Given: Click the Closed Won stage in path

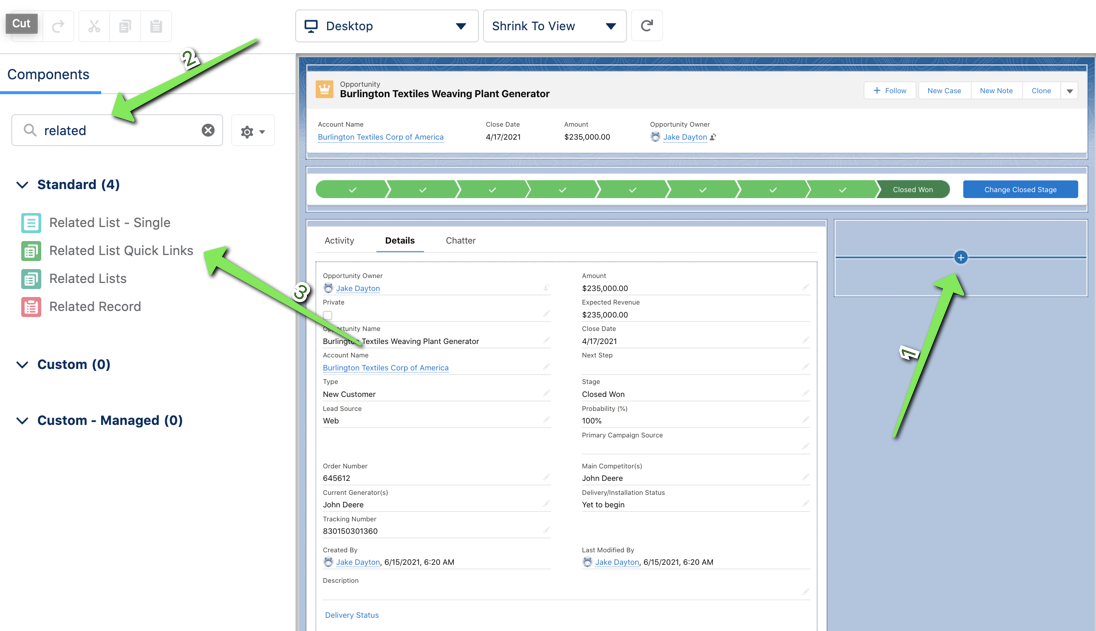Looking at the screenshot, I should 913,189.
